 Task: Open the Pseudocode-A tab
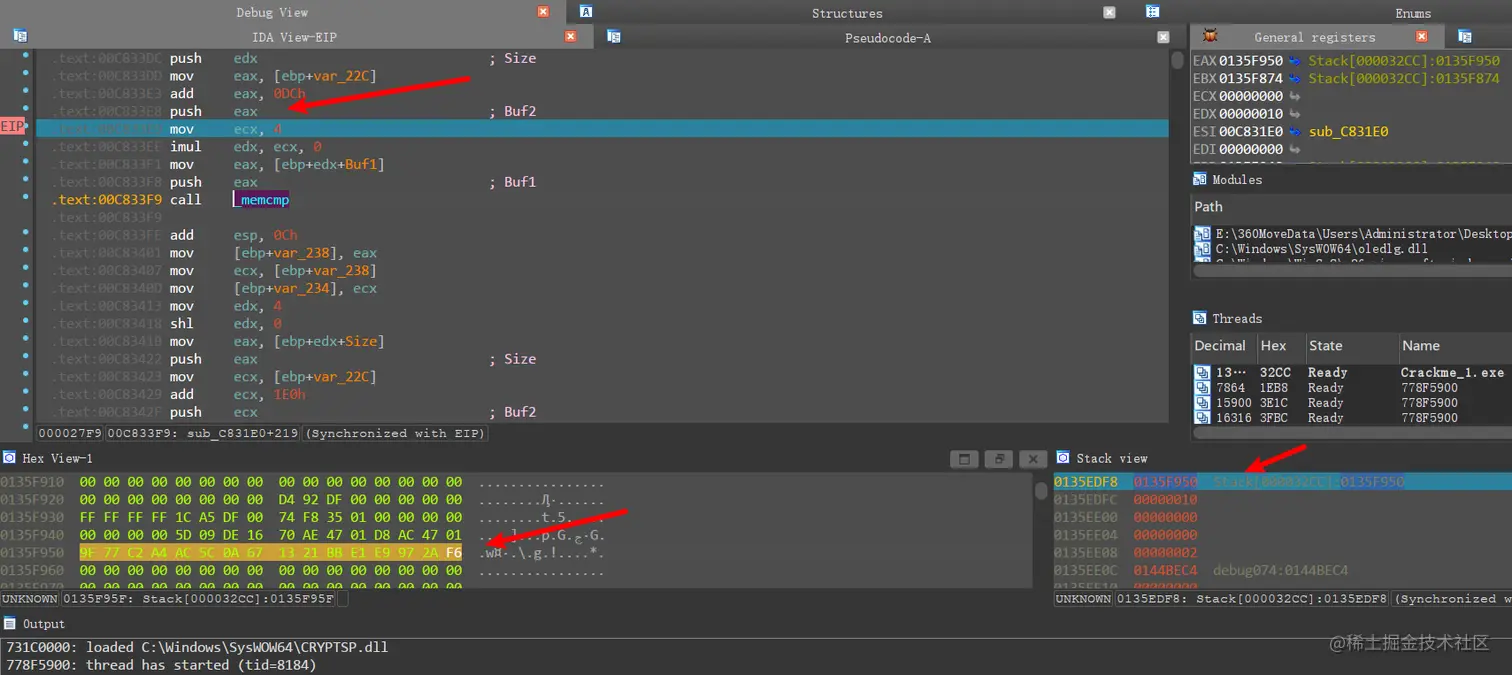pyautogui.click(x=888, y=38)
